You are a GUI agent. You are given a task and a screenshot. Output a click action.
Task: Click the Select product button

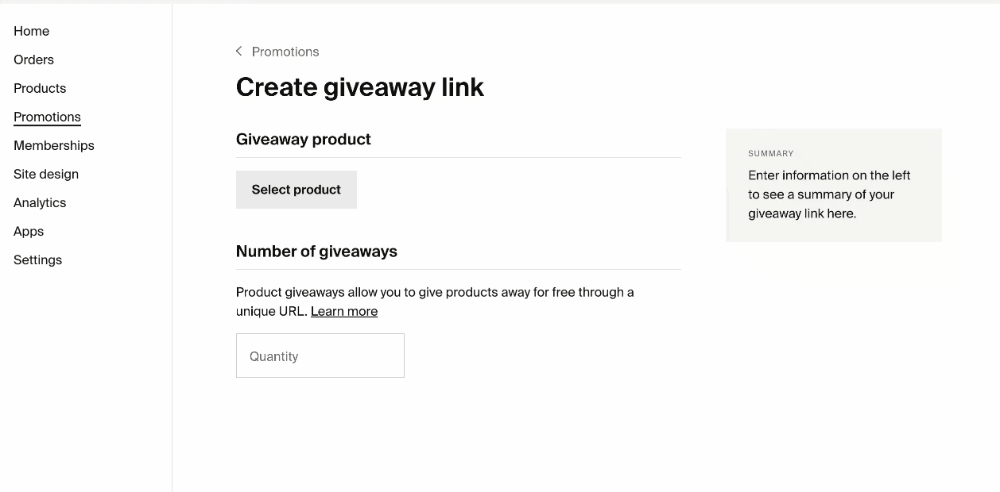297,190
